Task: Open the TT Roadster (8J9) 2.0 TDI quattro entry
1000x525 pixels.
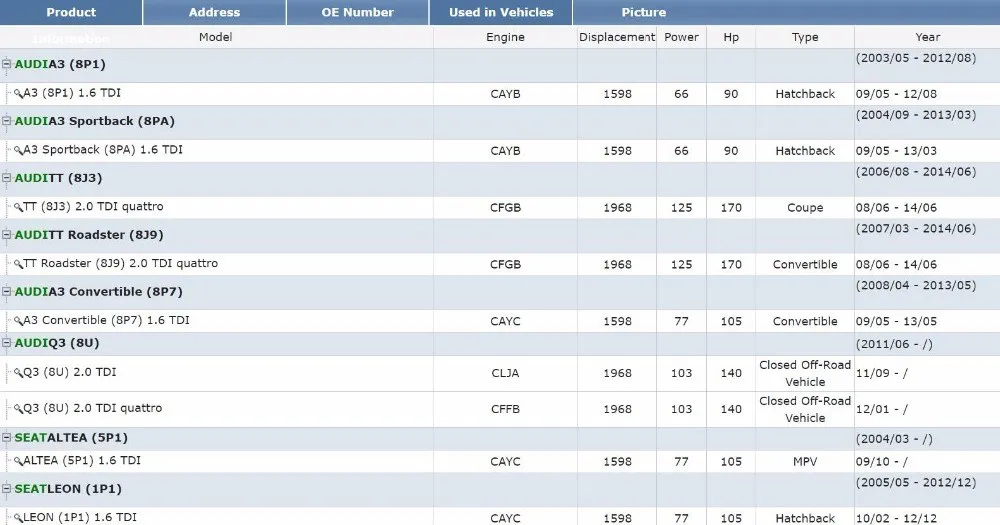Action: click(x=121, y=263)
